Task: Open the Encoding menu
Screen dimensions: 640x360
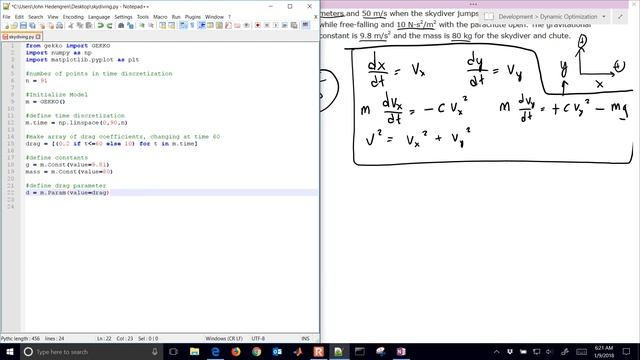Action: pos(73,17)
